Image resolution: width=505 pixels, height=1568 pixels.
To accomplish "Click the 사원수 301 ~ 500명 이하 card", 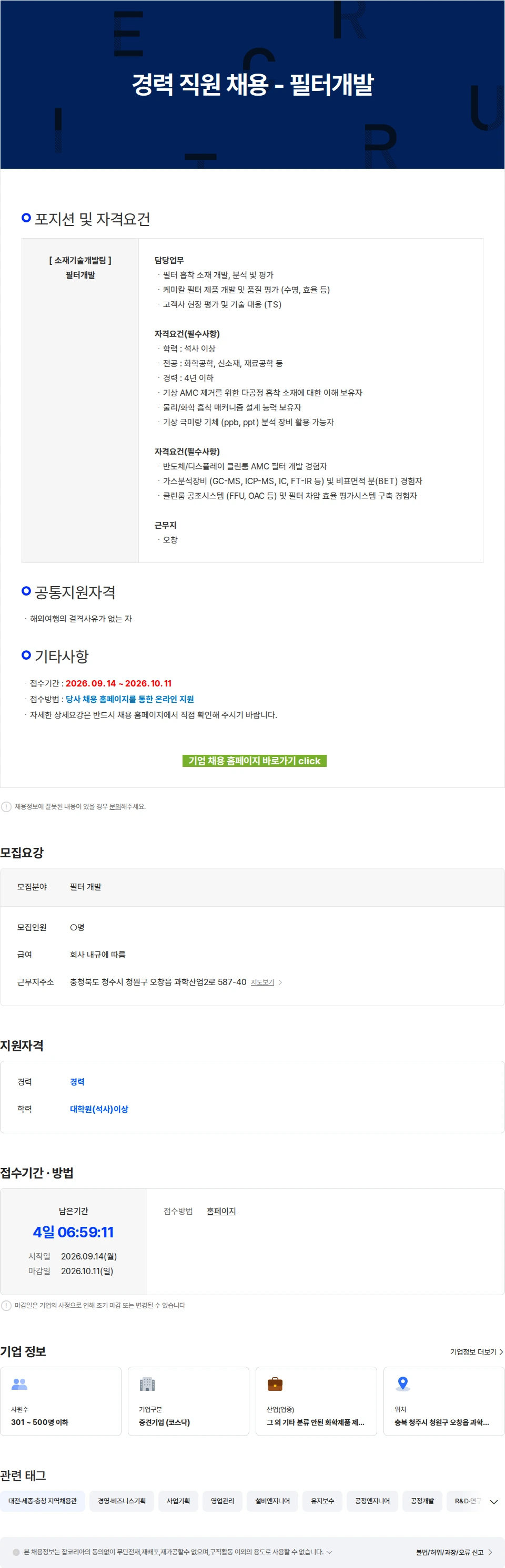I will (x=61, y=1401).
